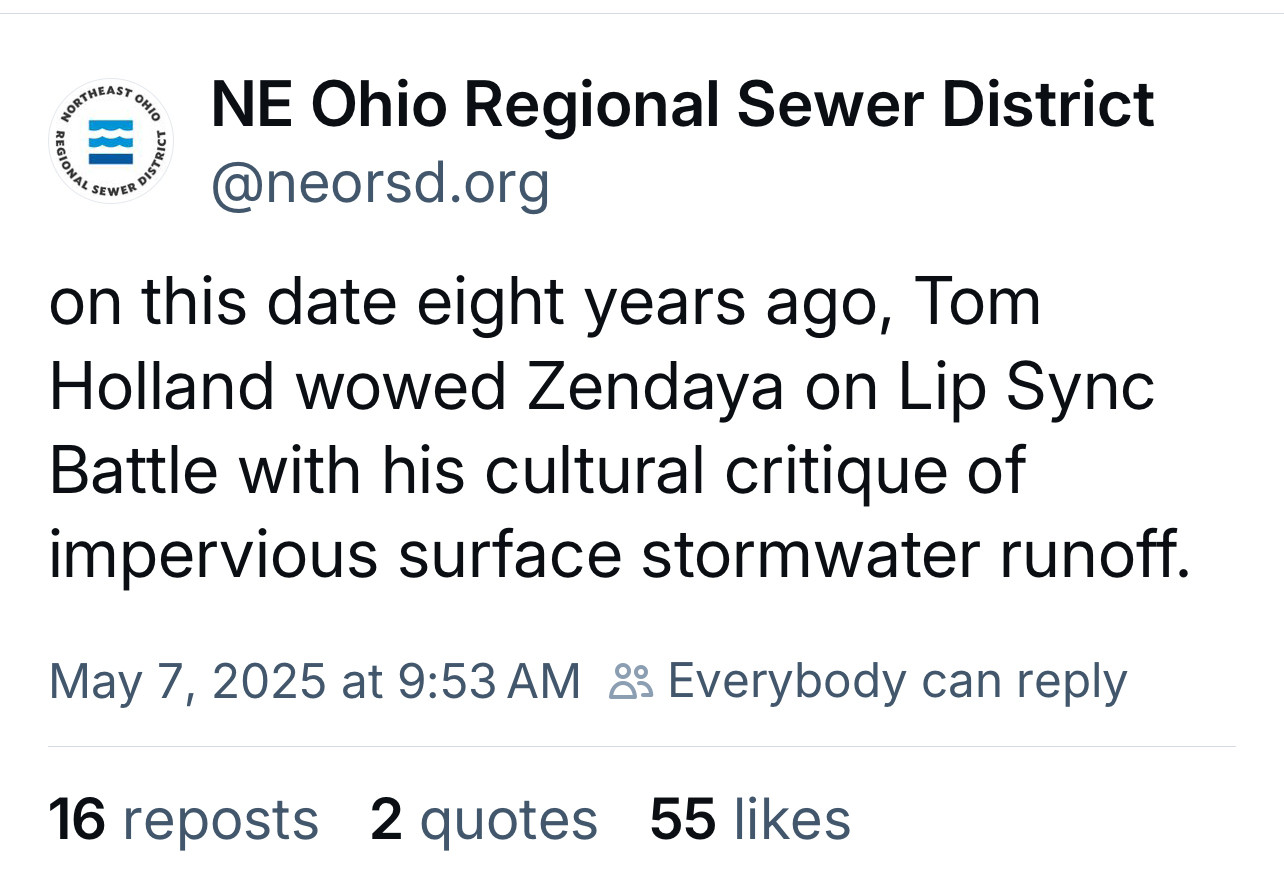Screen dimensions: 1284x880
Task: Click the May 7, 2025 at 9:53 AM timestamp
Action: coord(315,682)
